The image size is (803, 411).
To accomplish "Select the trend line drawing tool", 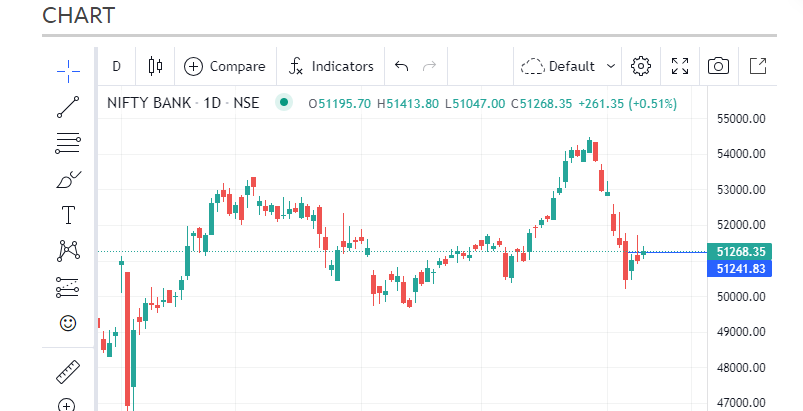I will (x=68, y=106).
